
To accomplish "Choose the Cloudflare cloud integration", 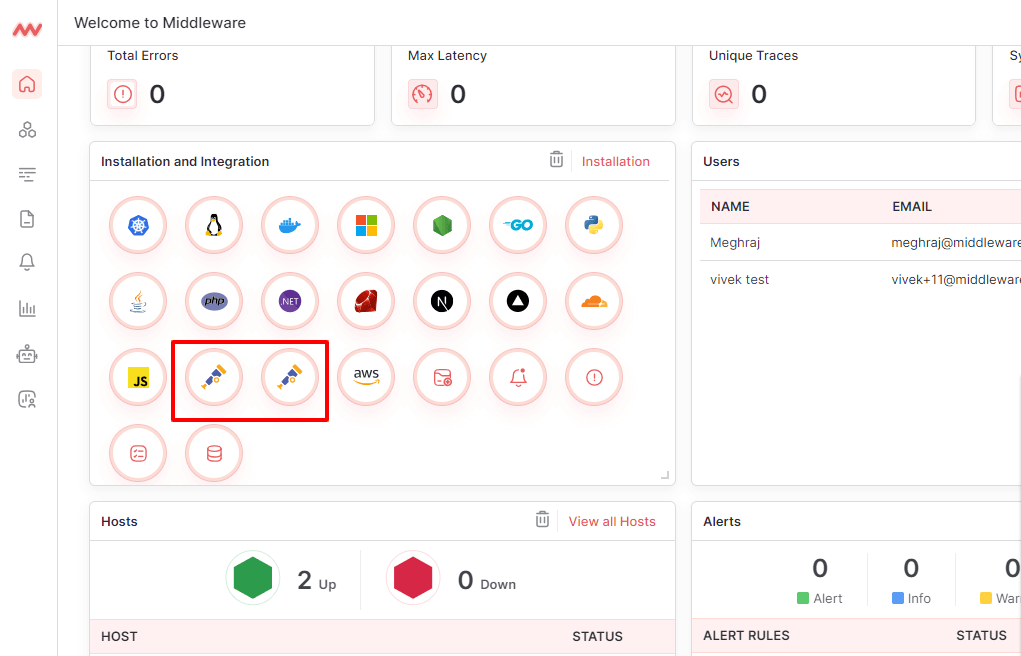I will 594,302.
